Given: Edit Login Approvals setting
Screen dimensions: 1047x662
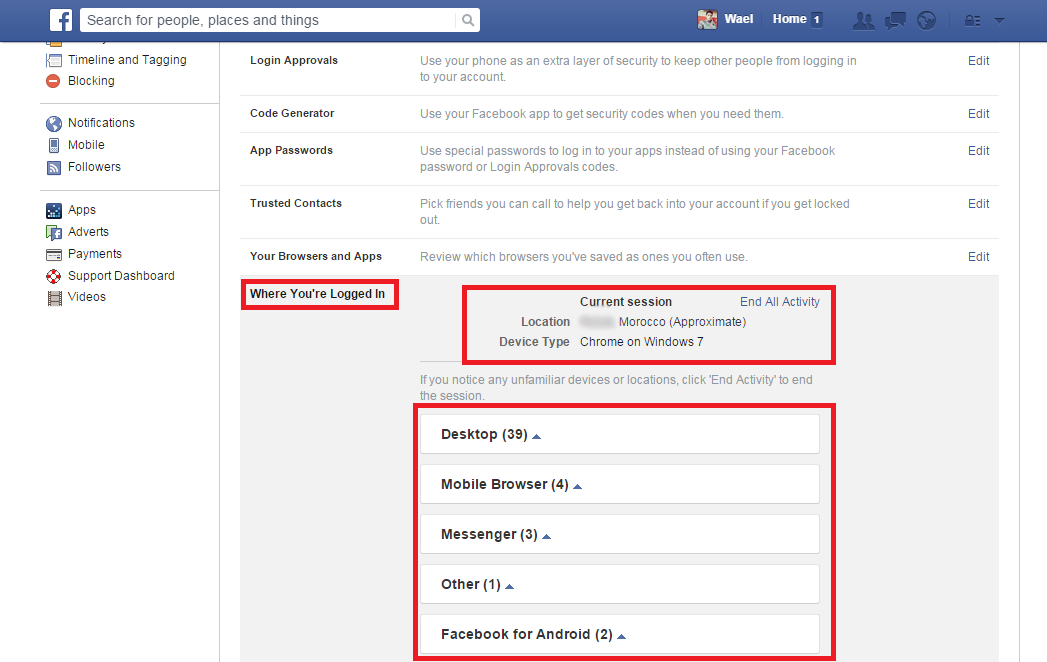Looking at the screenshot, I should pyautogui.click(x=978, y=61).
